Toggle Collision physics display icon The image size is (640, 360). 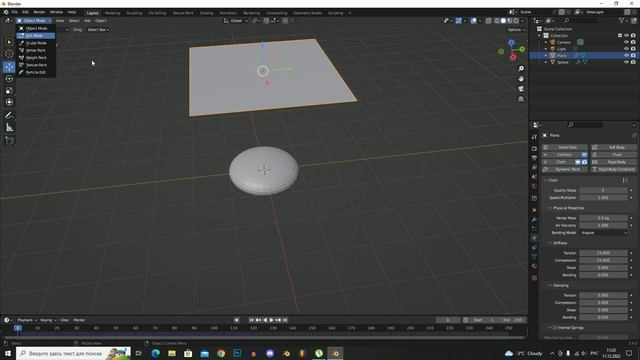[x=584, y=155]
